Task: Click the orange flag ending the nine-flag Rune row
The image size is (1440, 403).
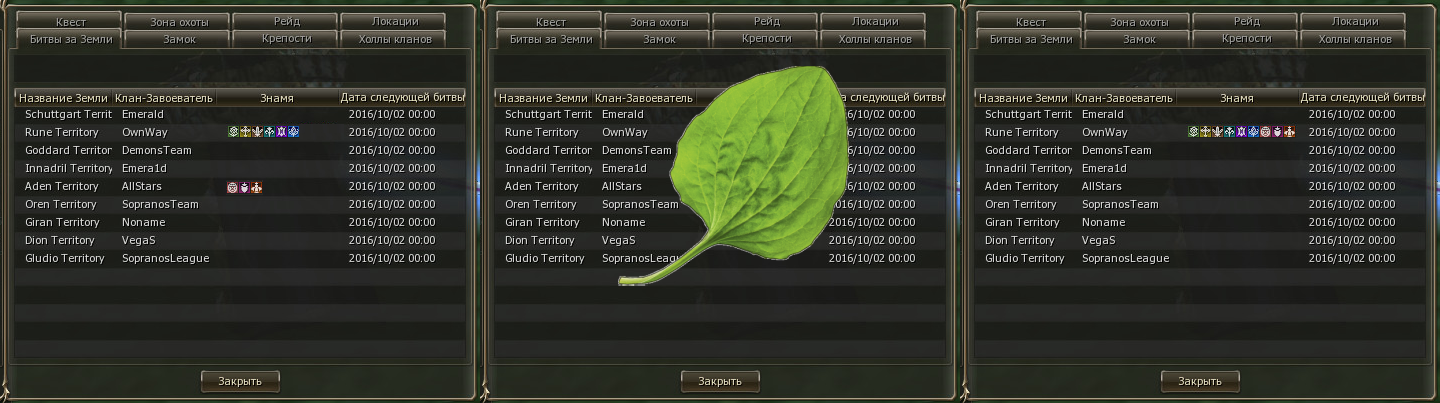Action: tap(1289, 132)
